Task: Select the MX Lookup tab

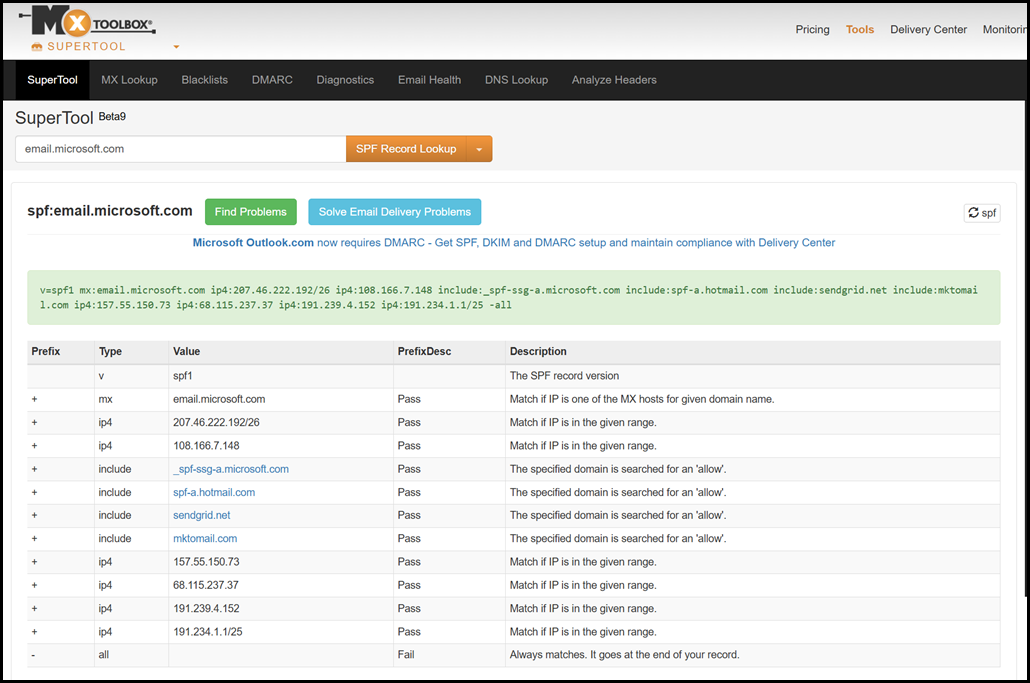Action: [x=129, y=80]
